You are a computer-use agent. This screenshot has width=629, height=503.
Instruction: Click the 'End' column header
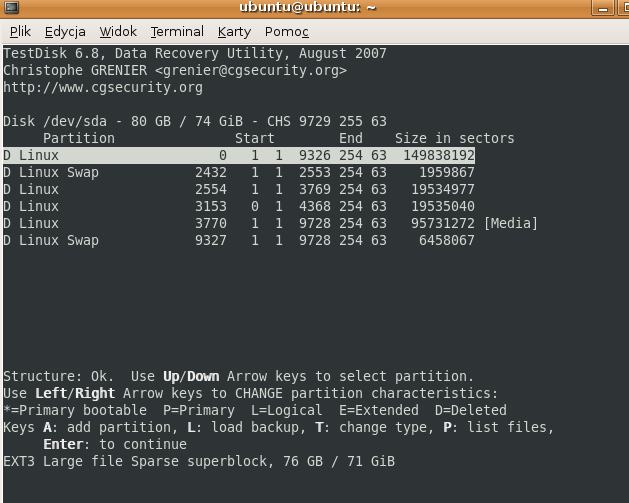351,138
